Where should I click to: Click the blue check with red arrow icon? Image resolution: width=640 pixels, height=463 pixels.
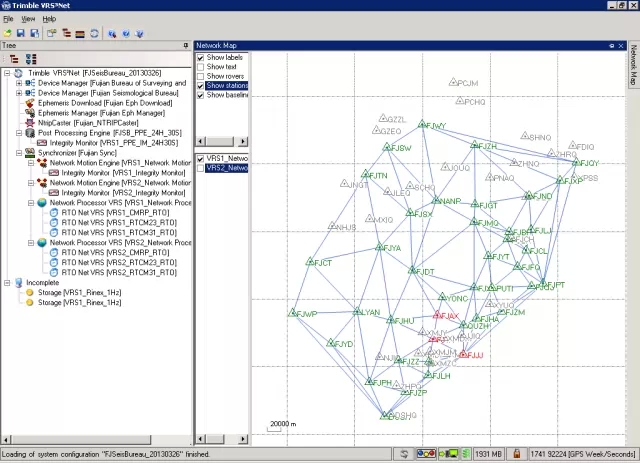(112, 33)
